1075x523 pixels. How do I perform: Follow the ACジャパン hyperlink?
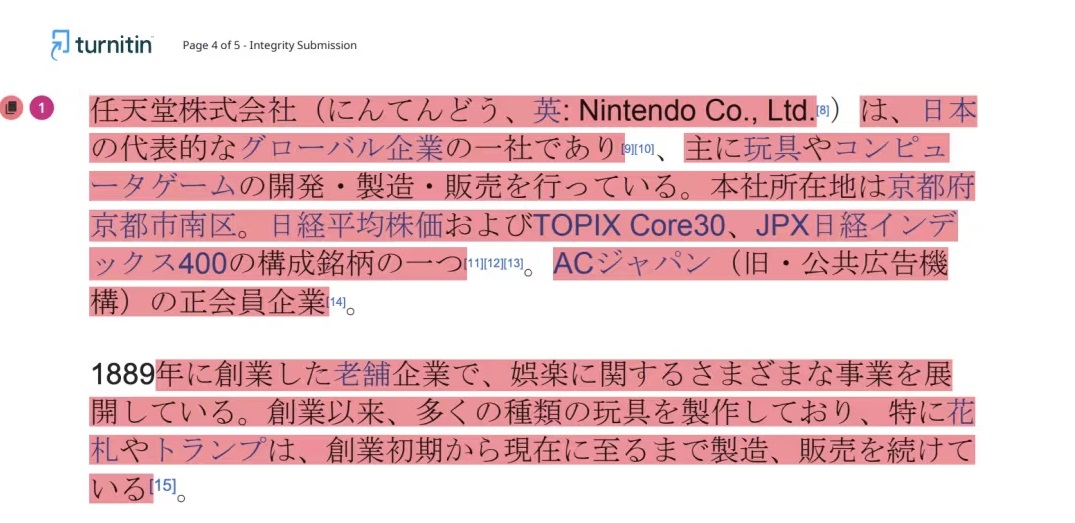(x=631, y=263)
